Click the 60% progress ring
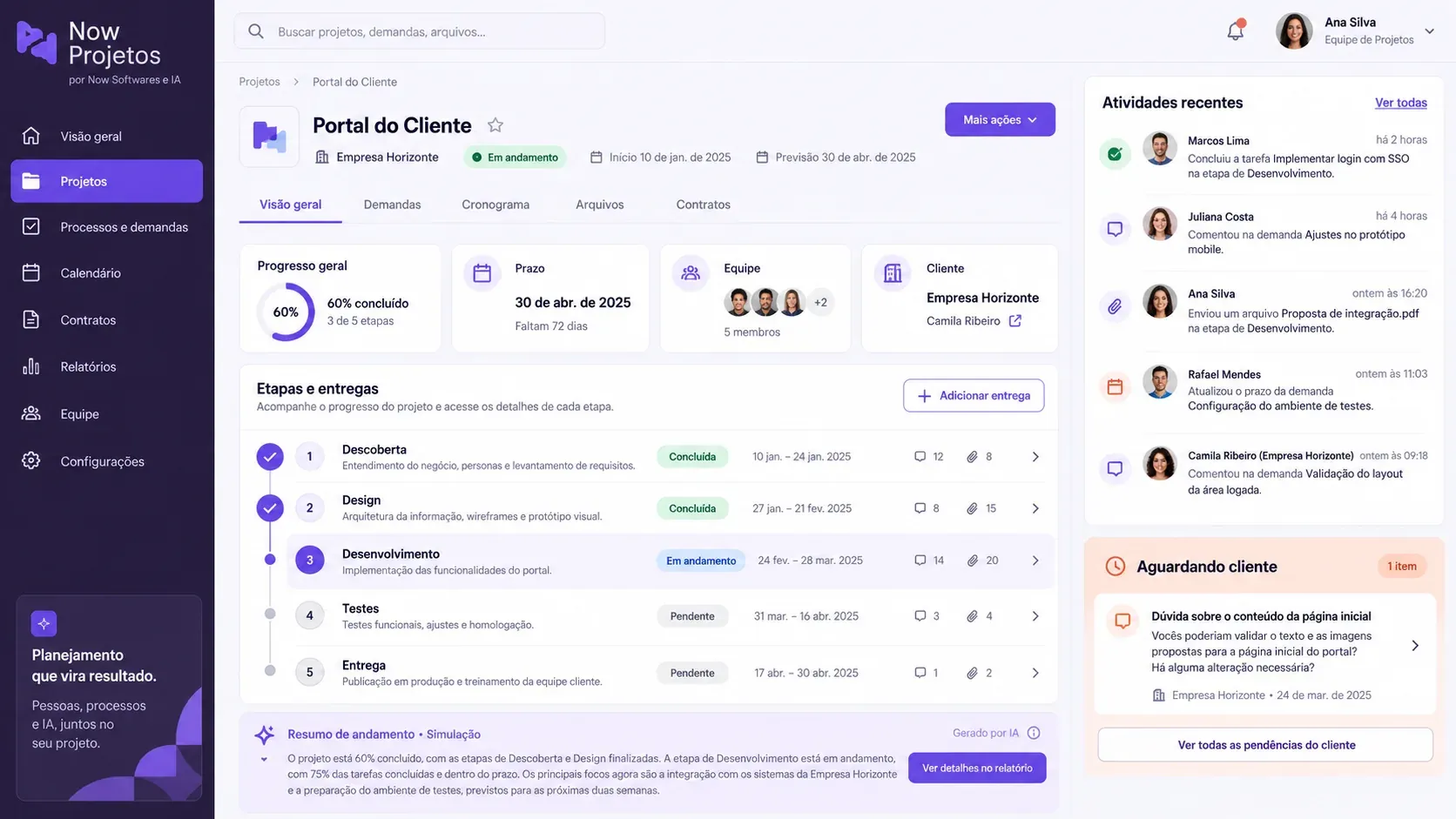 pyautogui.click(x=286, y=312)
